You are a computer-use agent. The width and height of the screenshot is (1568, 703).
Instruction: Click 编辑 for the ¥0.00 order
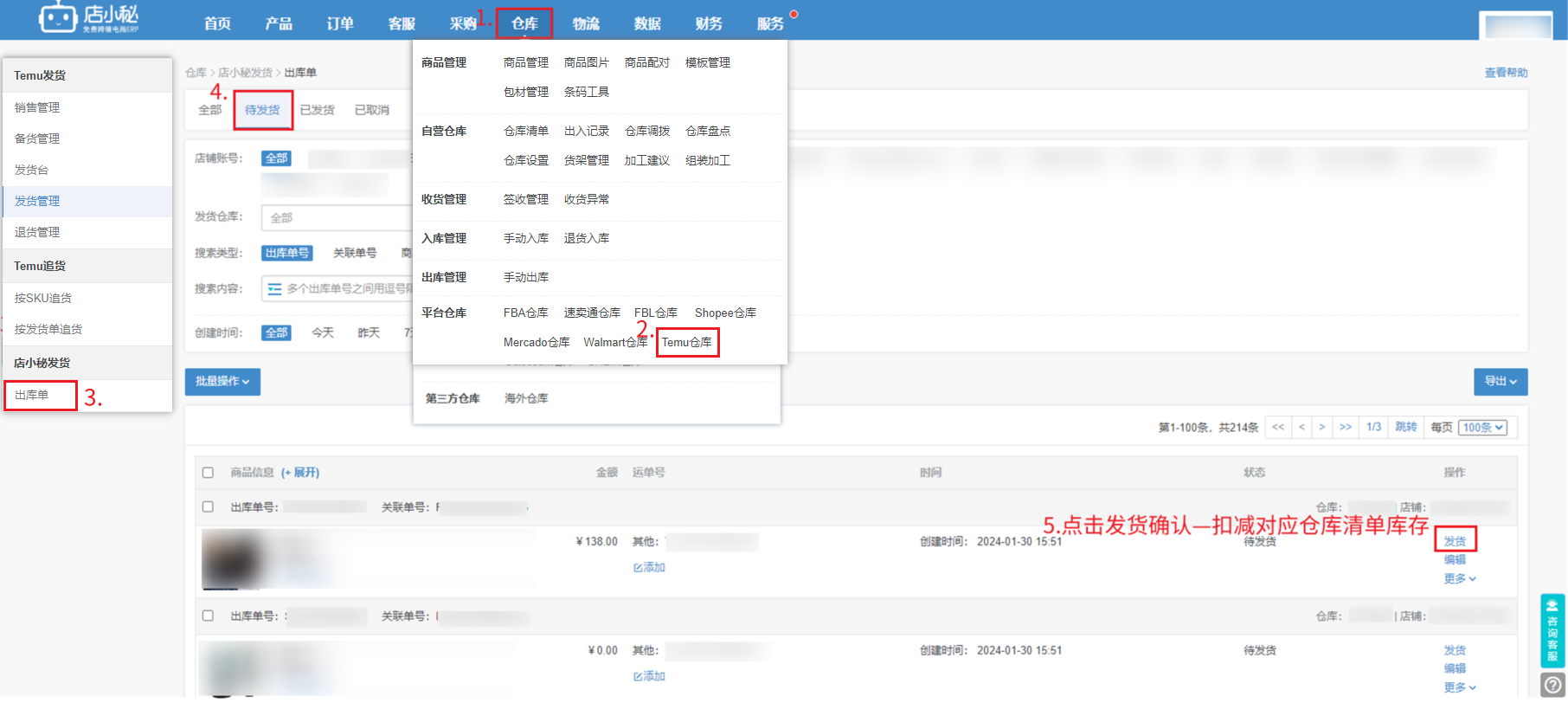tap(1455, 668)
